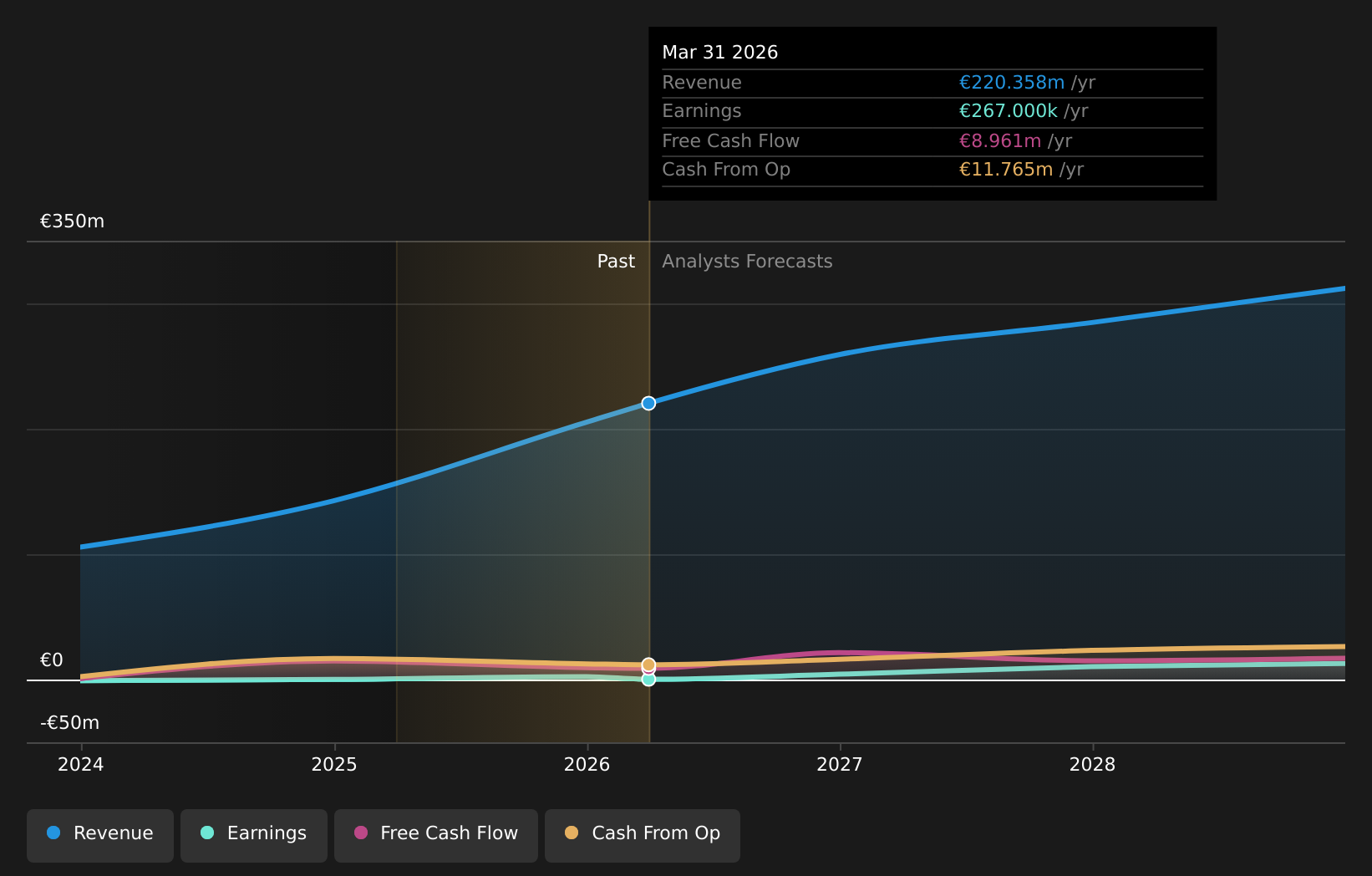Click the 'Cash From Op' tooltip row label
Image resolution: width=1372 pixels, height=876 pixels.
[x=726, y=170]
